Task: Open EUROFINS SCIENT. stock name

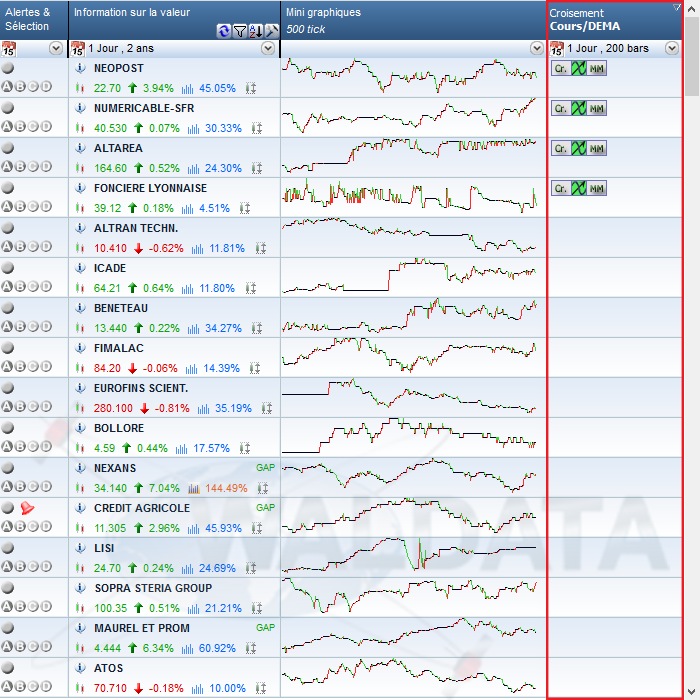Action: coord(141,388)
